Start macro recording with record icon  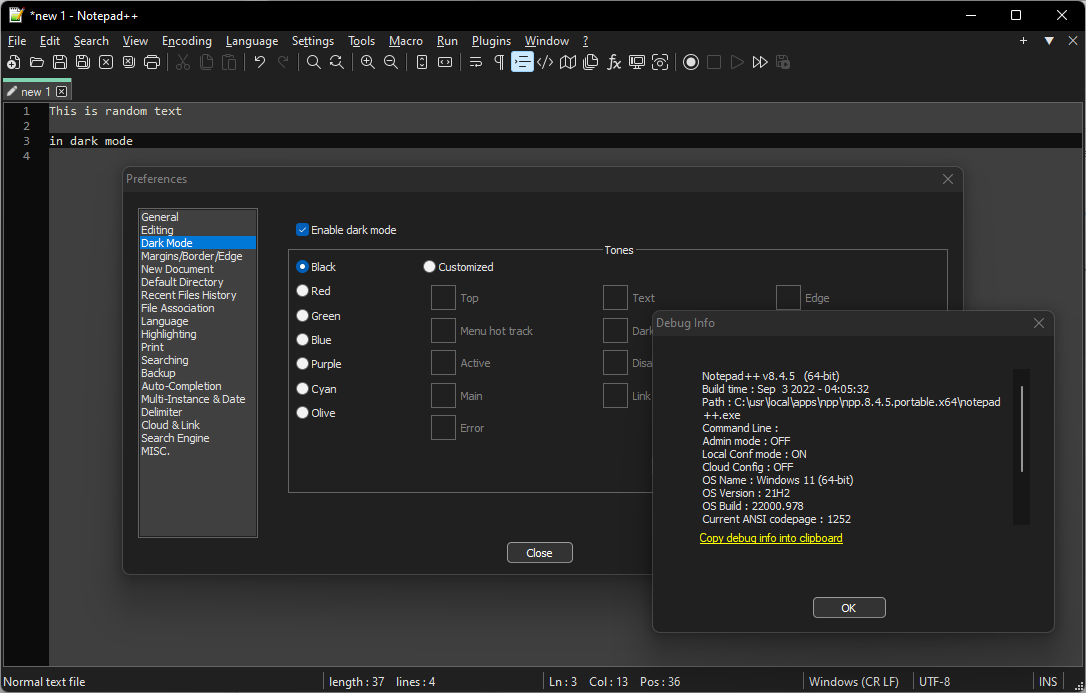click(x=691, y=62)
